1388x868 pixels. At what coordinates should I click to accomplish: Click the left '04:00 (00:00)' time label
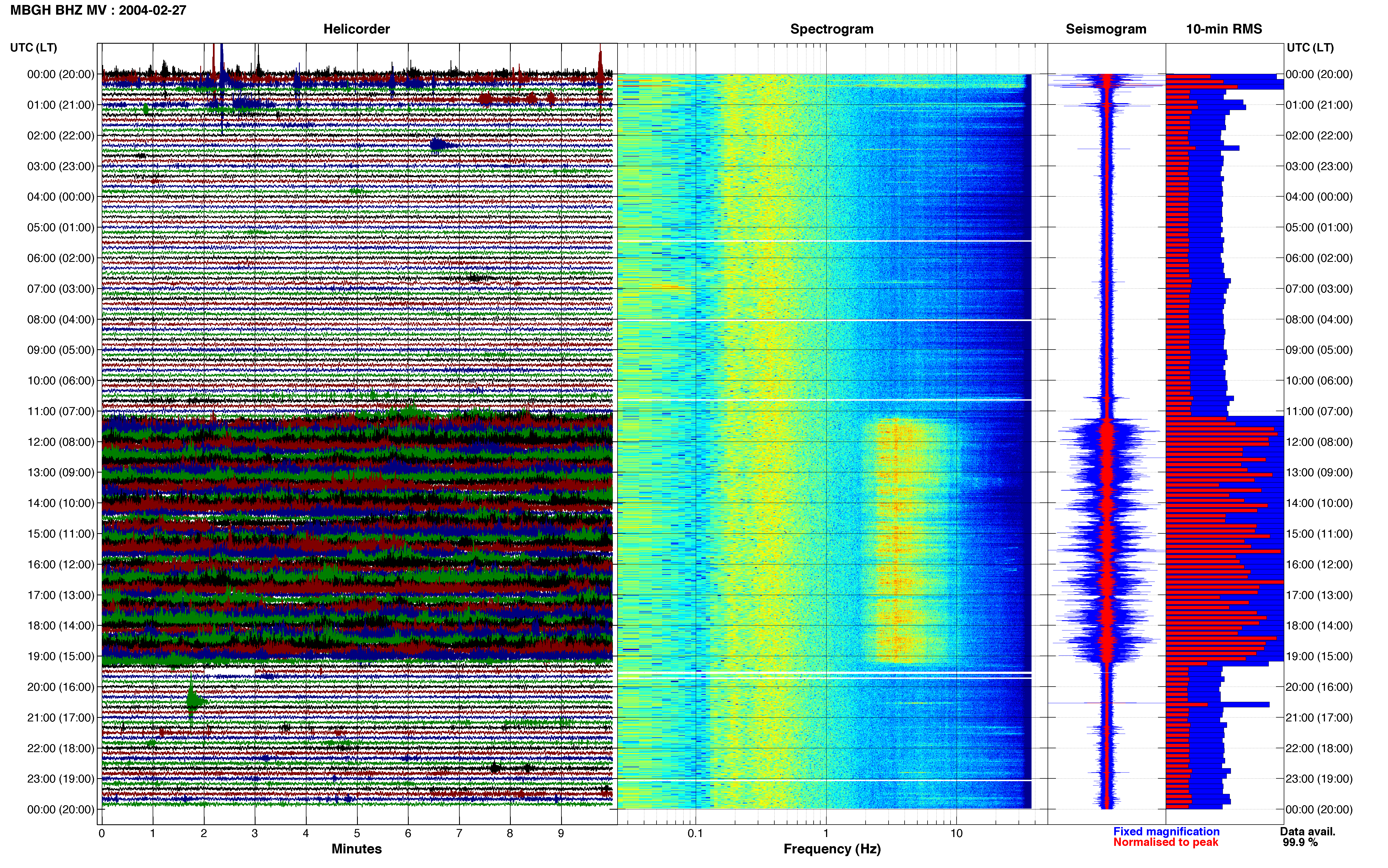click(61, 196)
